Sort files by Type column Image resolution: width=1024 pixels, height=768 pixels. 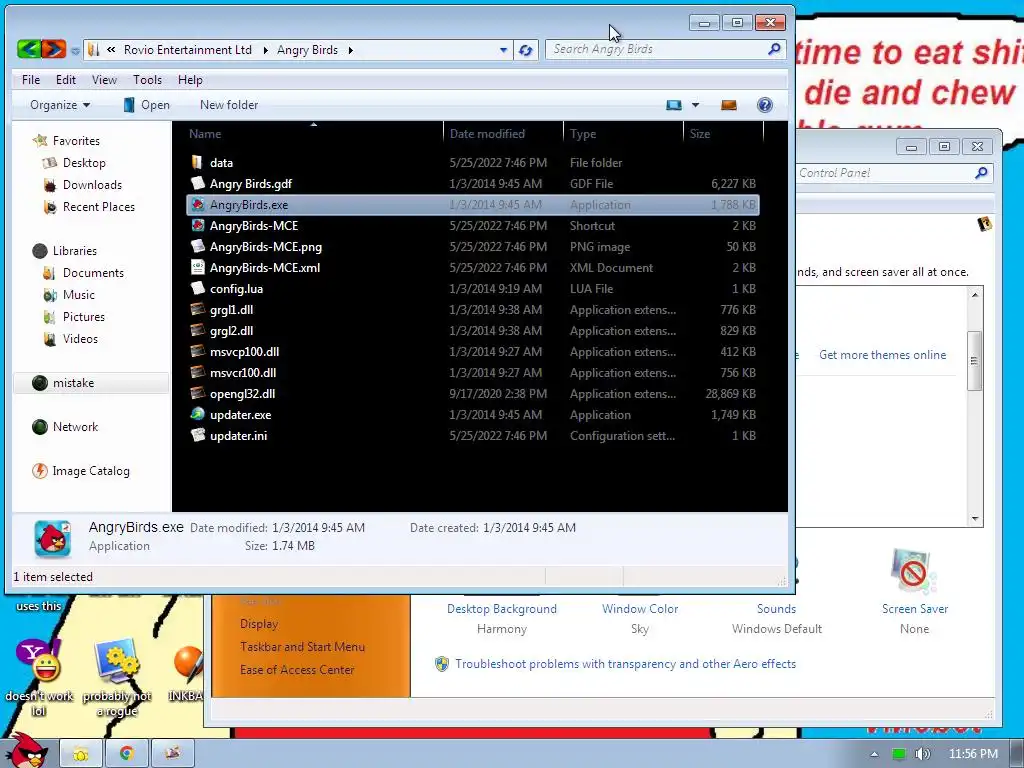click(623, 134)
